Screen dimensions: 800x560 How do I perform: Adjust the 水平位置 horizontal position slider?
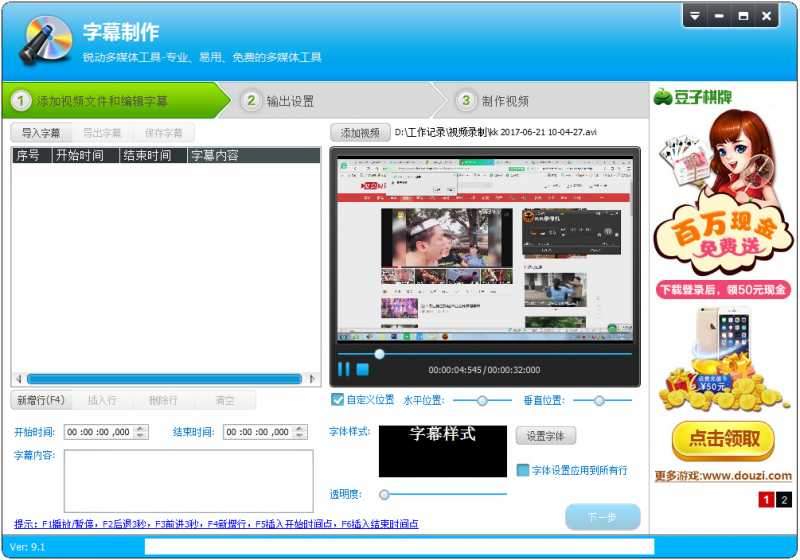[482, 401]
